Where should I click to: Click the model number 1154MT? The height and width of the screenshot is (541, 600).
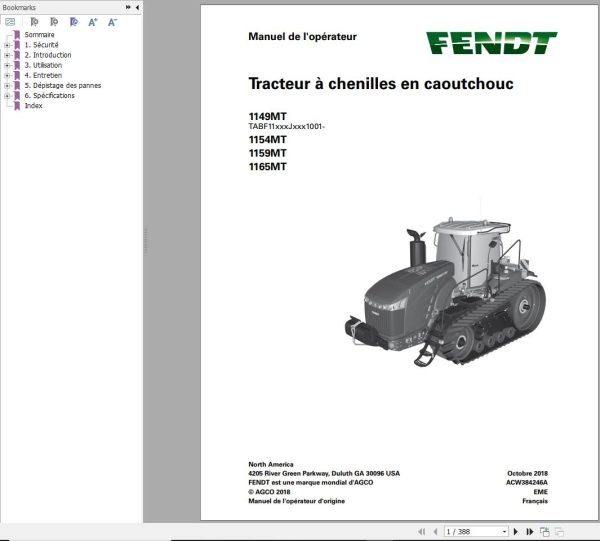(x=267, y=140)
